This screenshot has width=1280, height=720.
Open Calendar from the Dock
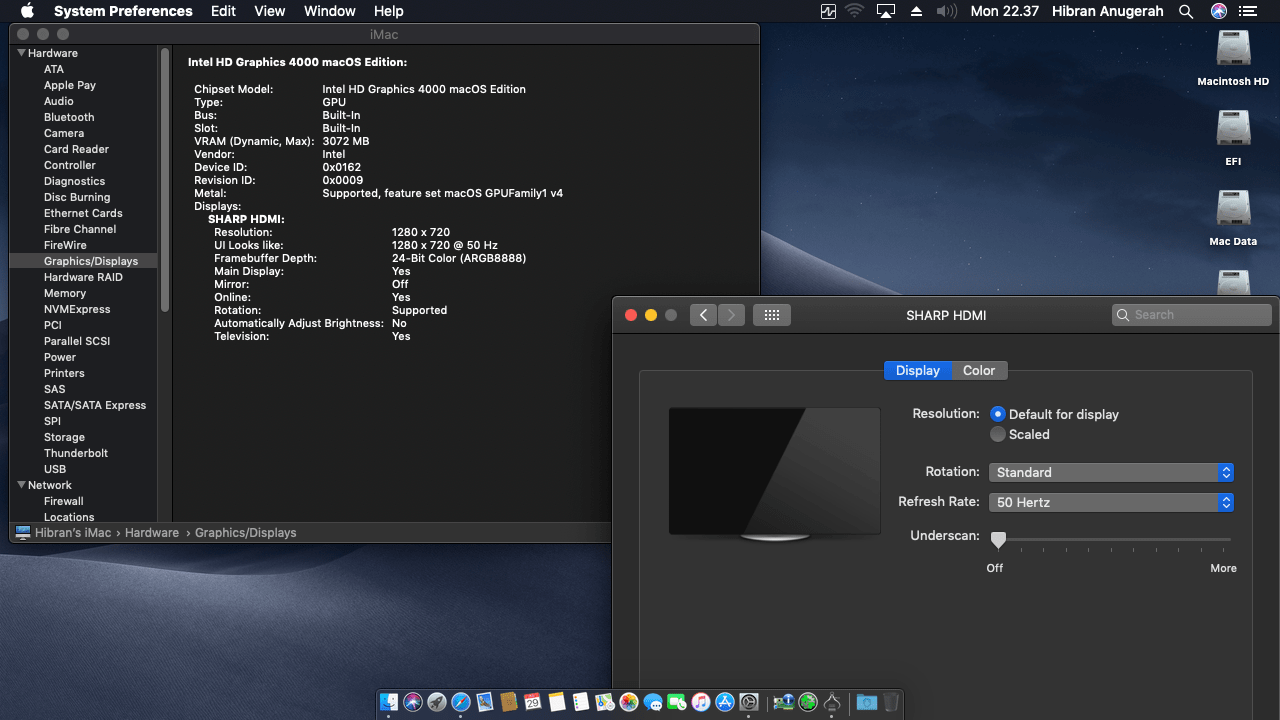(533, 703)
